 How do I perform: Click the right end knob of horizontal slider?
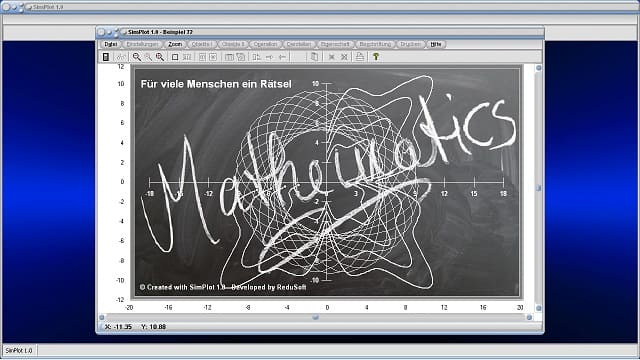pos(529,317)
